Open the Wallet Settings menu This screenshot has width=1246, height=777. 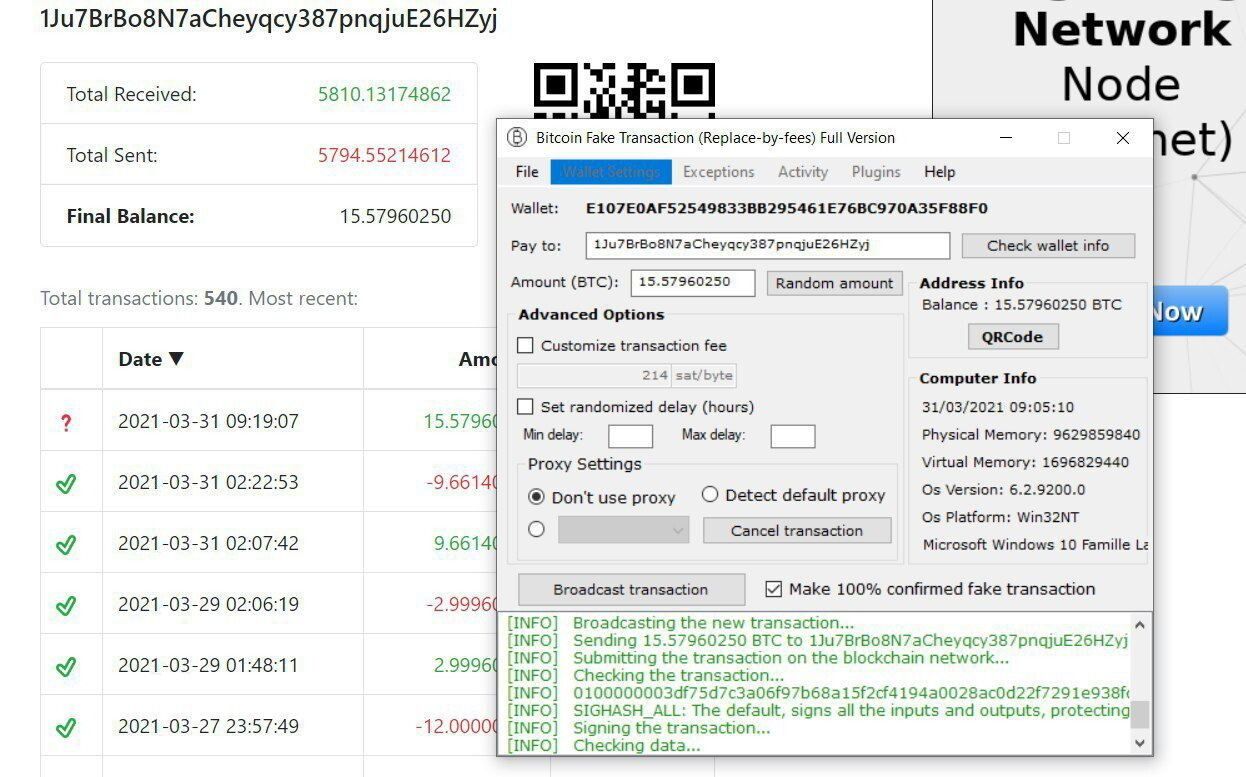click(x=610, y=172)
